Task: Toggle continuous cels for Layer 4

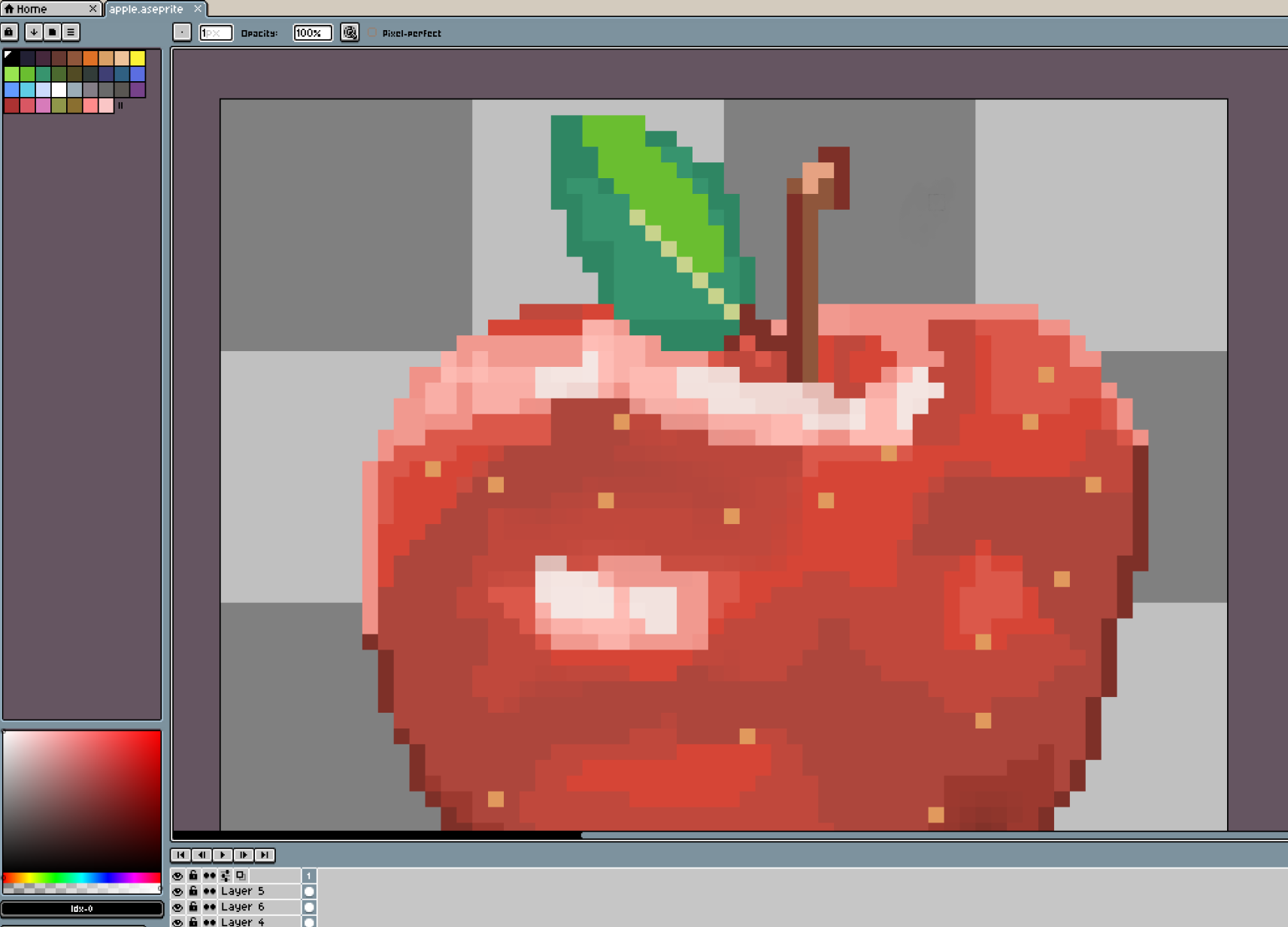Action: click(x=208, y=922)
